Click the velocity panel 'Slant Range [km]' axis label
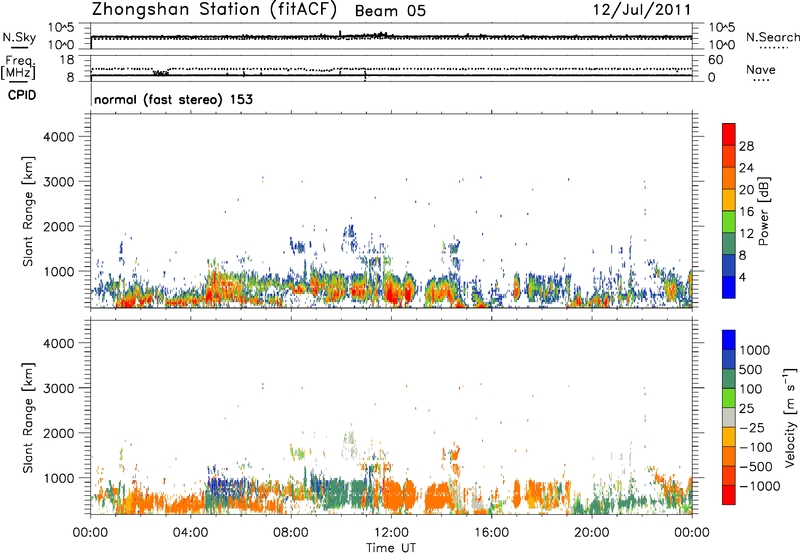 [x=28, y=418]
